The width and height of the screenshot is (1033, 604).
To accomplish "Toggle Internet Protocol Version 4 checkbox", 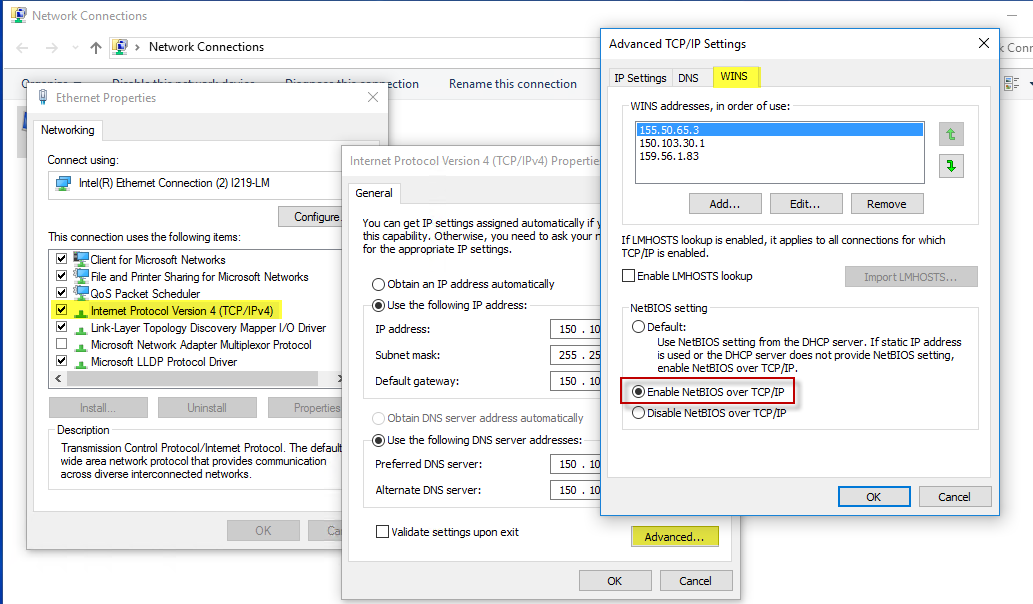I will (62, 310).
